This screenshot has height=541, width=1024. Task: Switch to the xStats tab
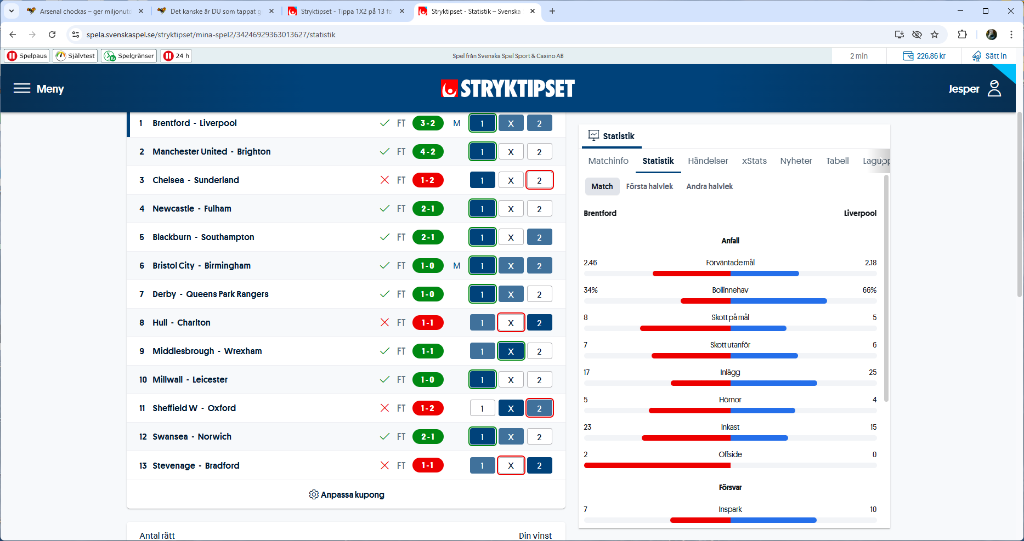(x=754, y=161)
